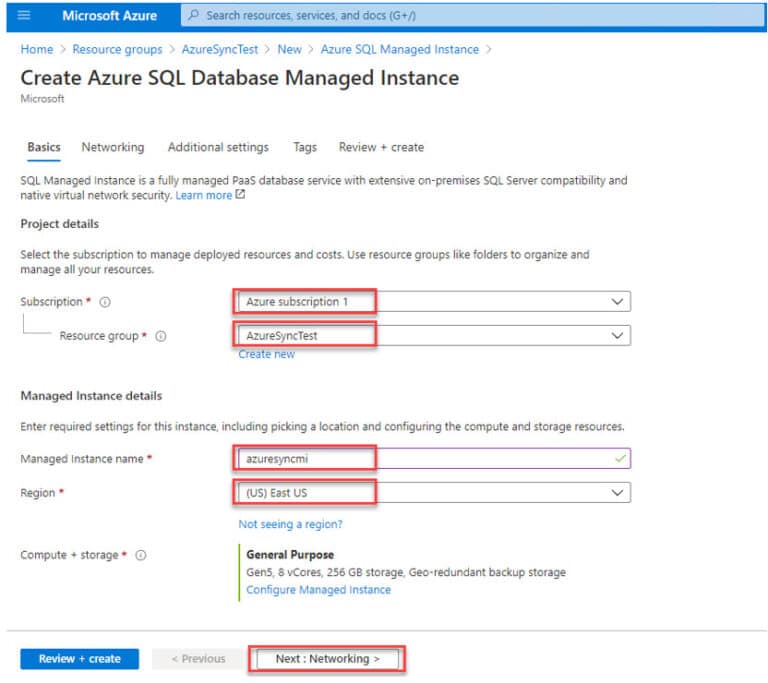The image size is (768, 683).
Task: Open the Tags tab
Action: pos(305,147)
